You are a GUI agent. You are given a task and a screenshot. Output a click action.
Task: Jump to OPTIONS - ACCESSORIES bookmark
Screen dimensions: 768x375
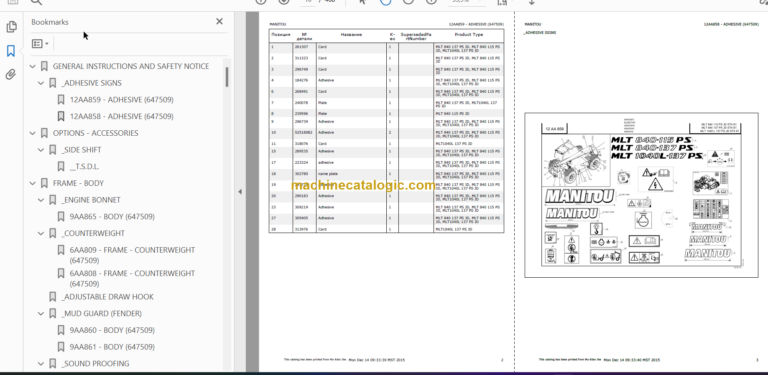[x=96, y=133]
